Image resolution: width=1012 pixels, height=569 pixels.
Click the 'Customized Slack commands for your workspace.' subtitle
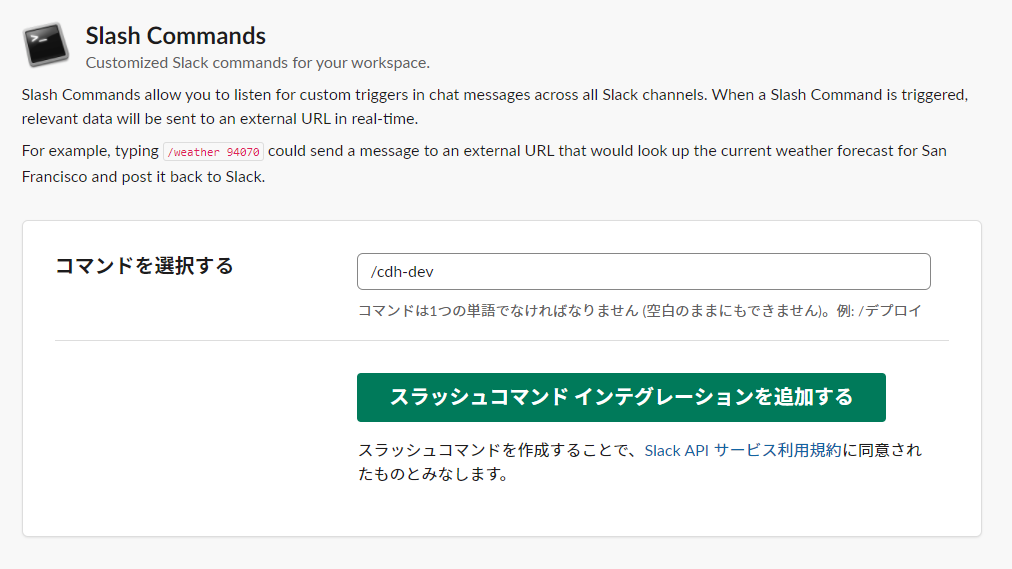(x=258, y=63)
